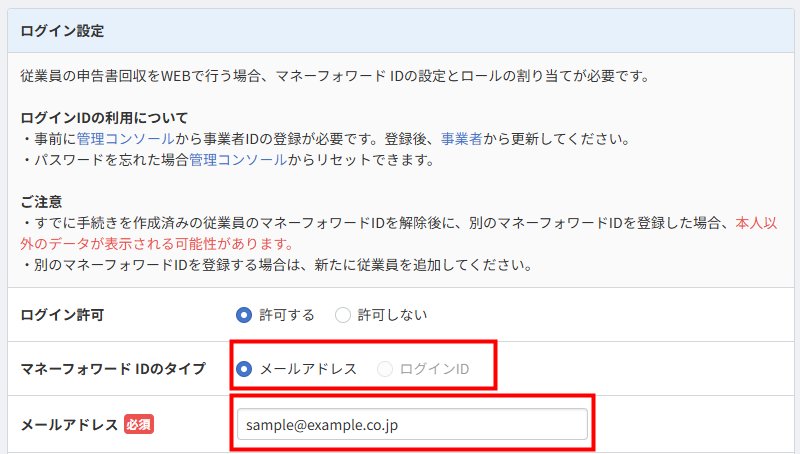Choose the greyed-out ログインID radio option

385,369
